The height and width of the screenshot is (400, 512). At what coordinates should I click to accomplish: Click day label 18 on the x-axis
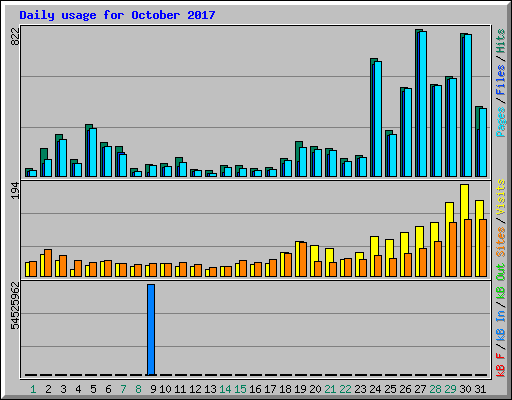pyautogui.click(x=285, y=389)
